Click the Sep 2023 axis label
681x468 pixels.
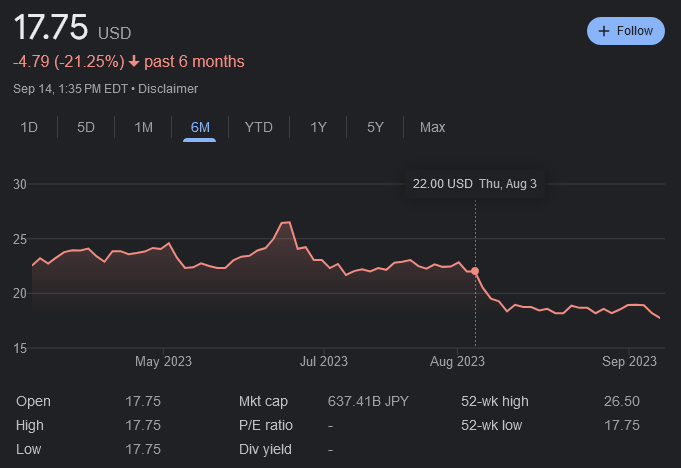pos(629,361)
